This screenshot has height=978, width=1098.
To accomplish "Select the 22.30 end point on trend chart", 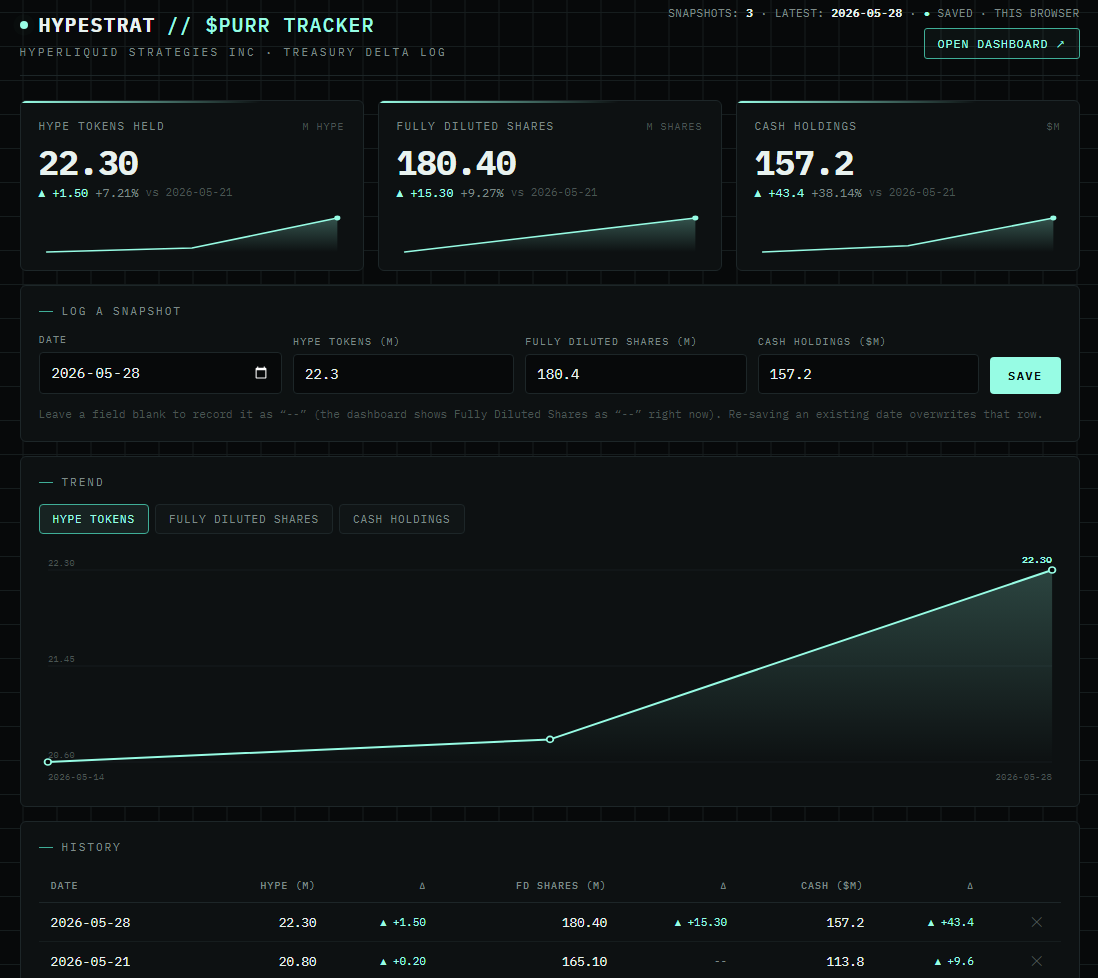I will [x=1052, y=570].
